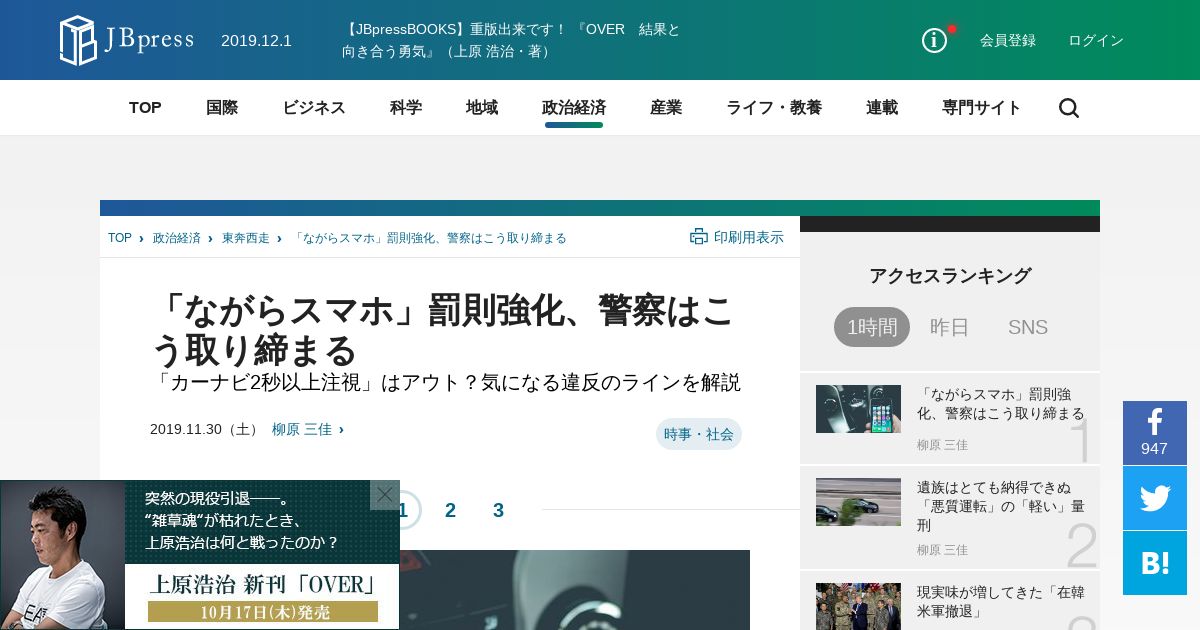Image resolution: width=1200 pixels, height=630 pixels.
Task: Open the ライフ・教養 navigation section
Action: pos(774,108)
